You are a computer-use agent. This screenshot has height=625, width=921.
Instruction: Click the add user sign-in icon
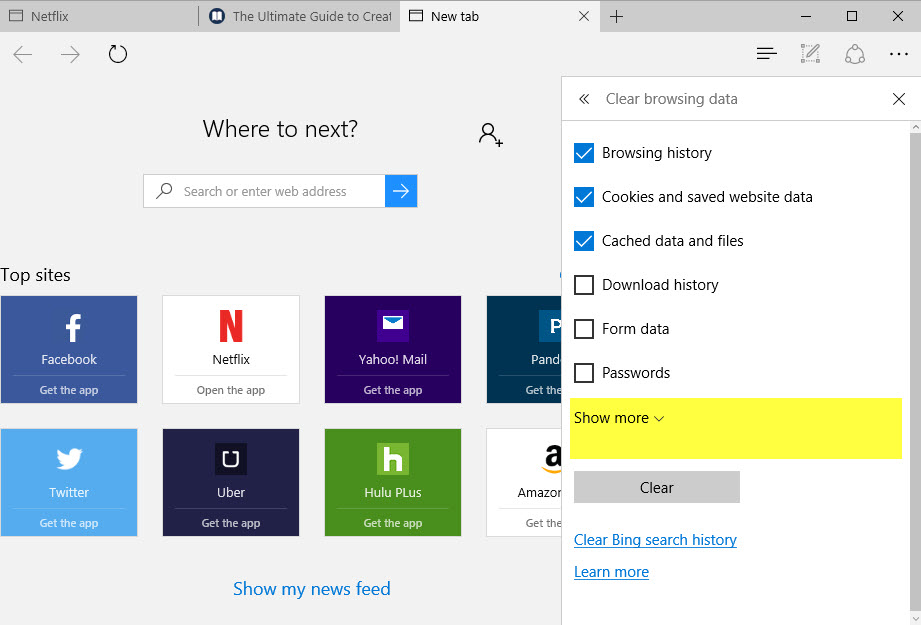pyautogui.click(x=490, y=135)
